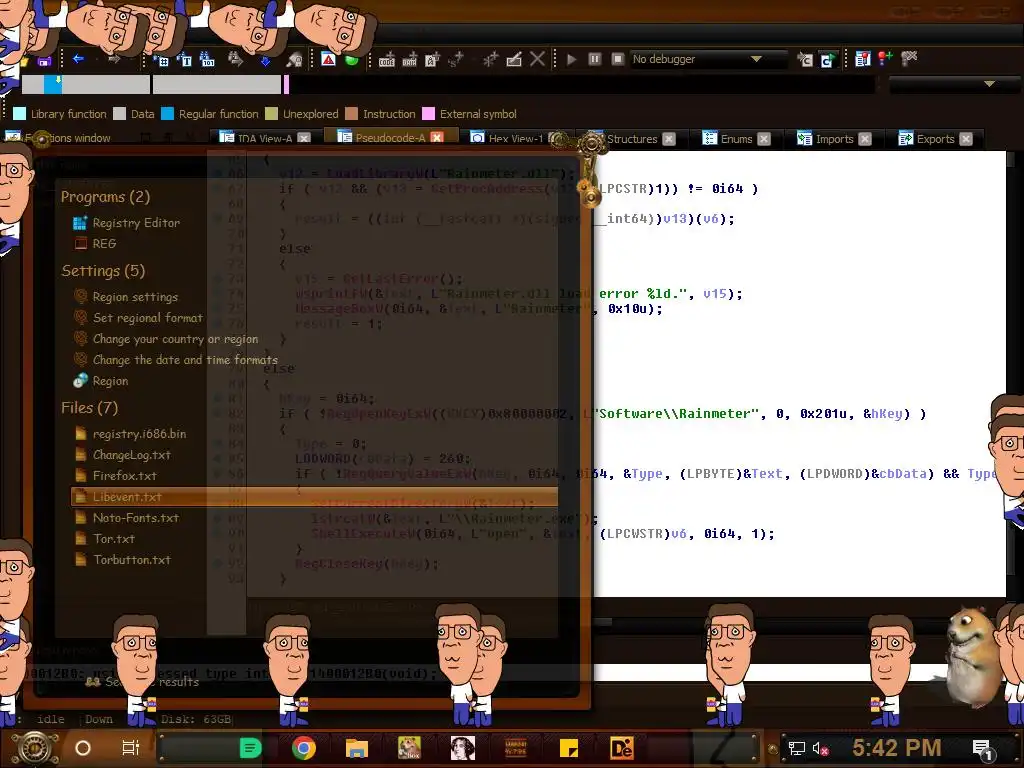Screen dimensions: 1024x768
Task: Click the toolbar icon labeled 101
Action: (x=207, y=60)
